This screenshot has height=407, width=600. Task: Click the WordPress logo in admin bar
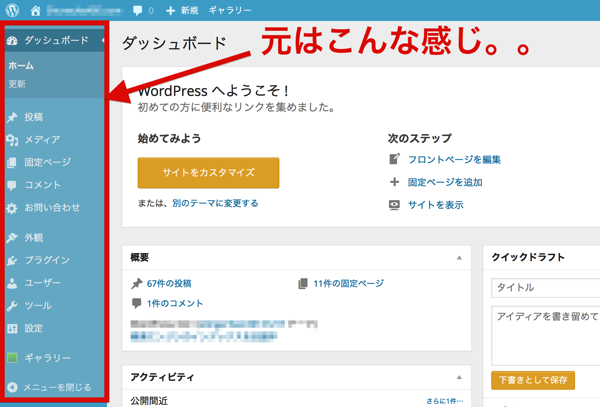[x=12, y=10]
